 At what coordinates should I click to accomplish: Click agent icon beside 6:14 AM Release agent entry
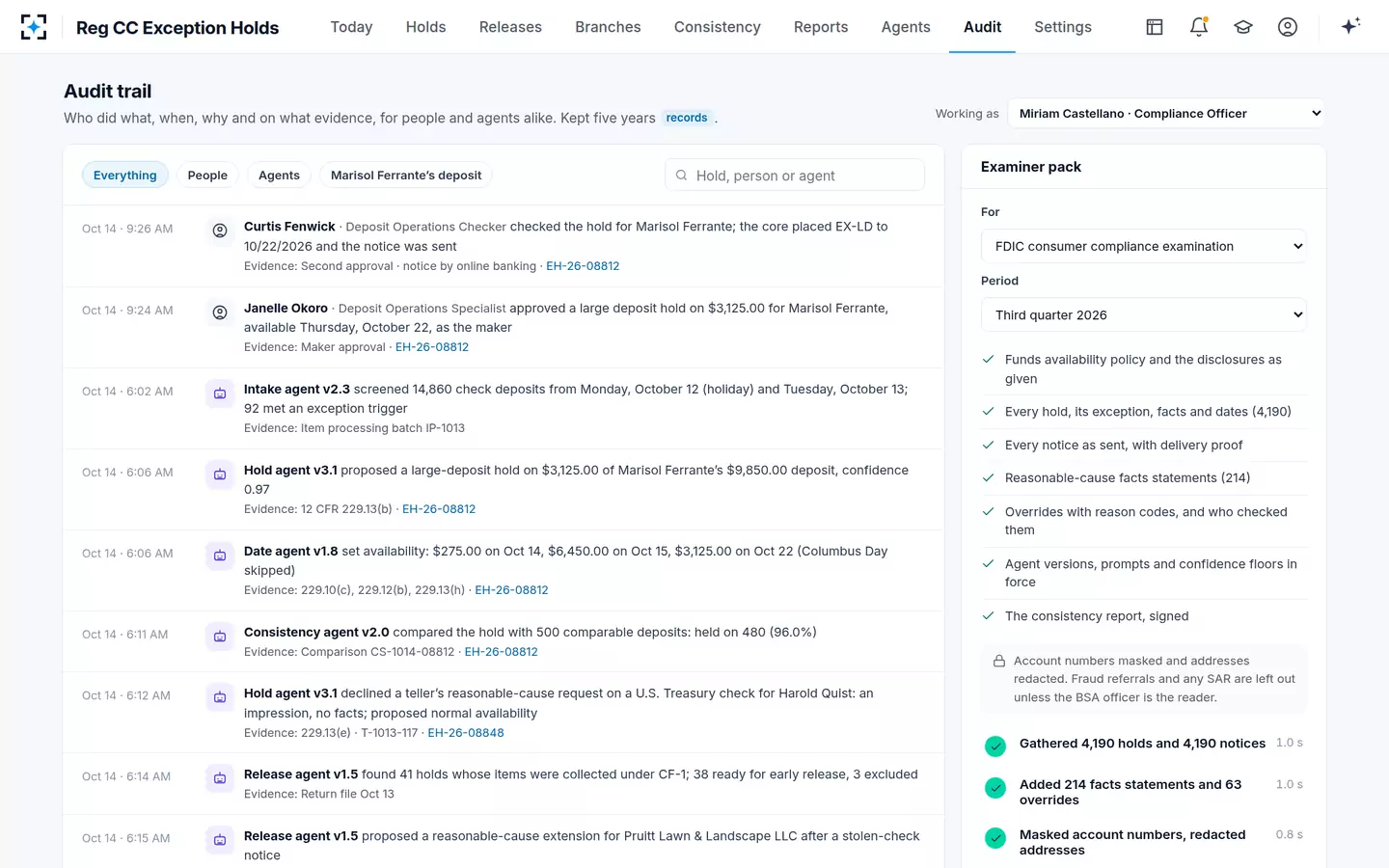tap(220, 778)
